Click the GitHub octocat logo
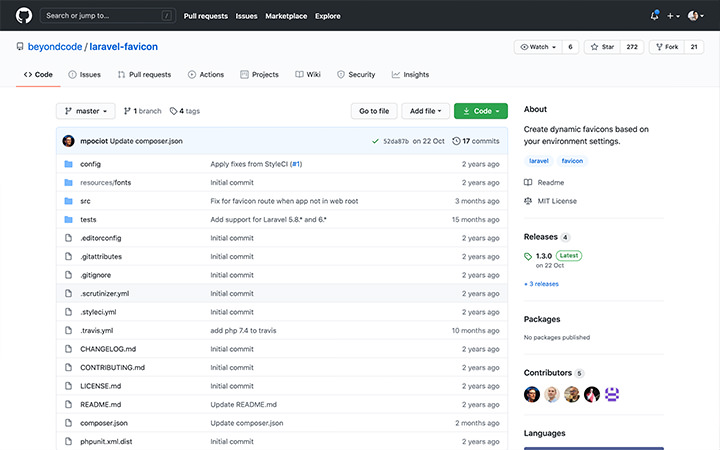Screen dimensions: 720x450 pos(24,16)
